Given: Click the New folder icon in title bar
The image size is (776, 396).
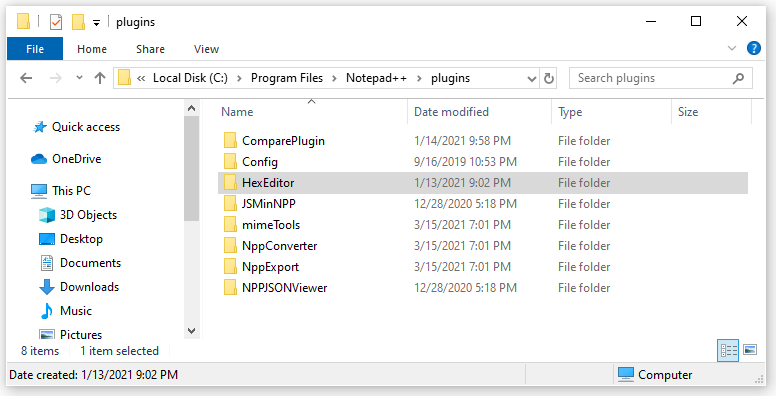Looking at the screenshot, I should point(78,22).
